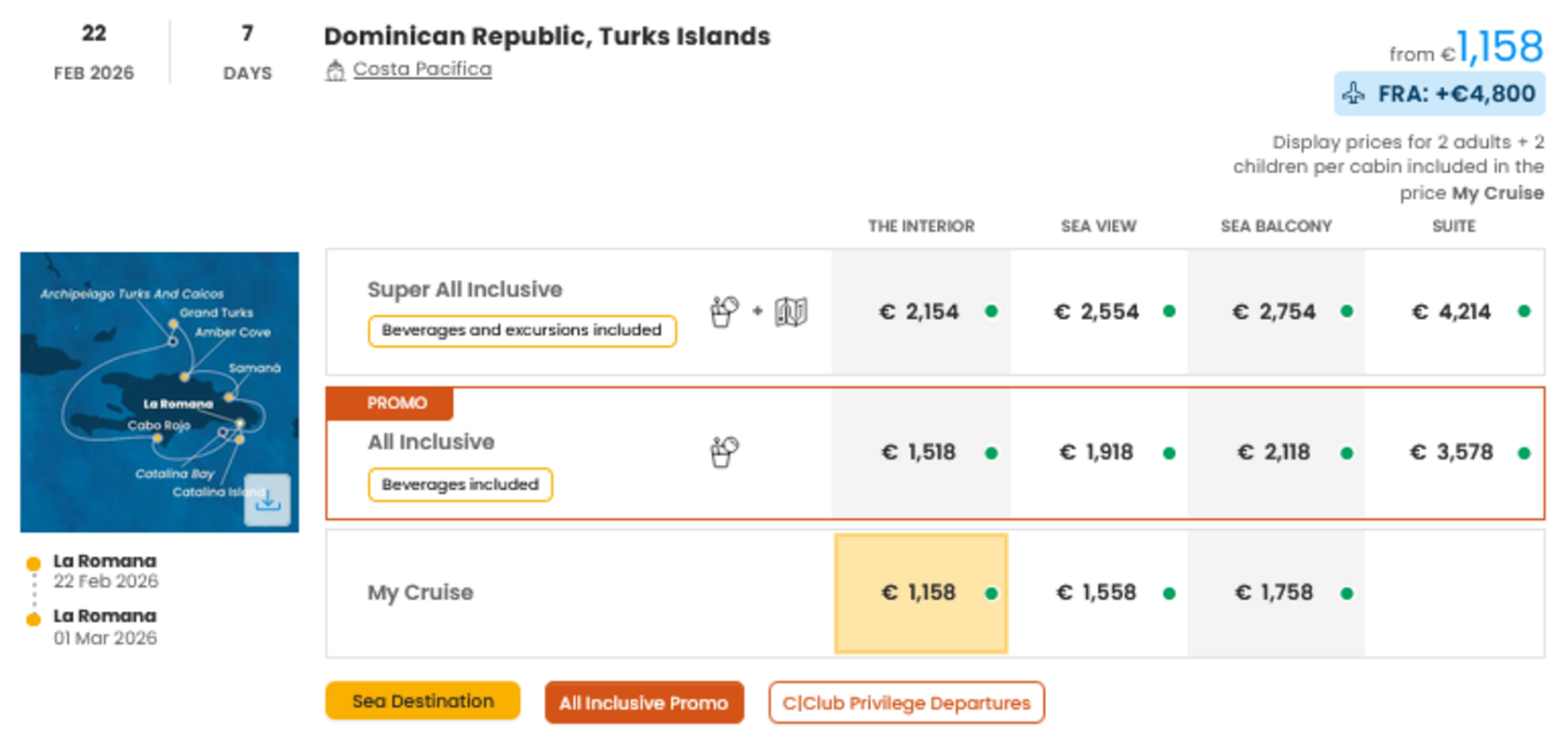Click the La Romana marker dot in the itinerary list
The width and height of the screenshot is (1568, 744).
[x=34, y=562]
